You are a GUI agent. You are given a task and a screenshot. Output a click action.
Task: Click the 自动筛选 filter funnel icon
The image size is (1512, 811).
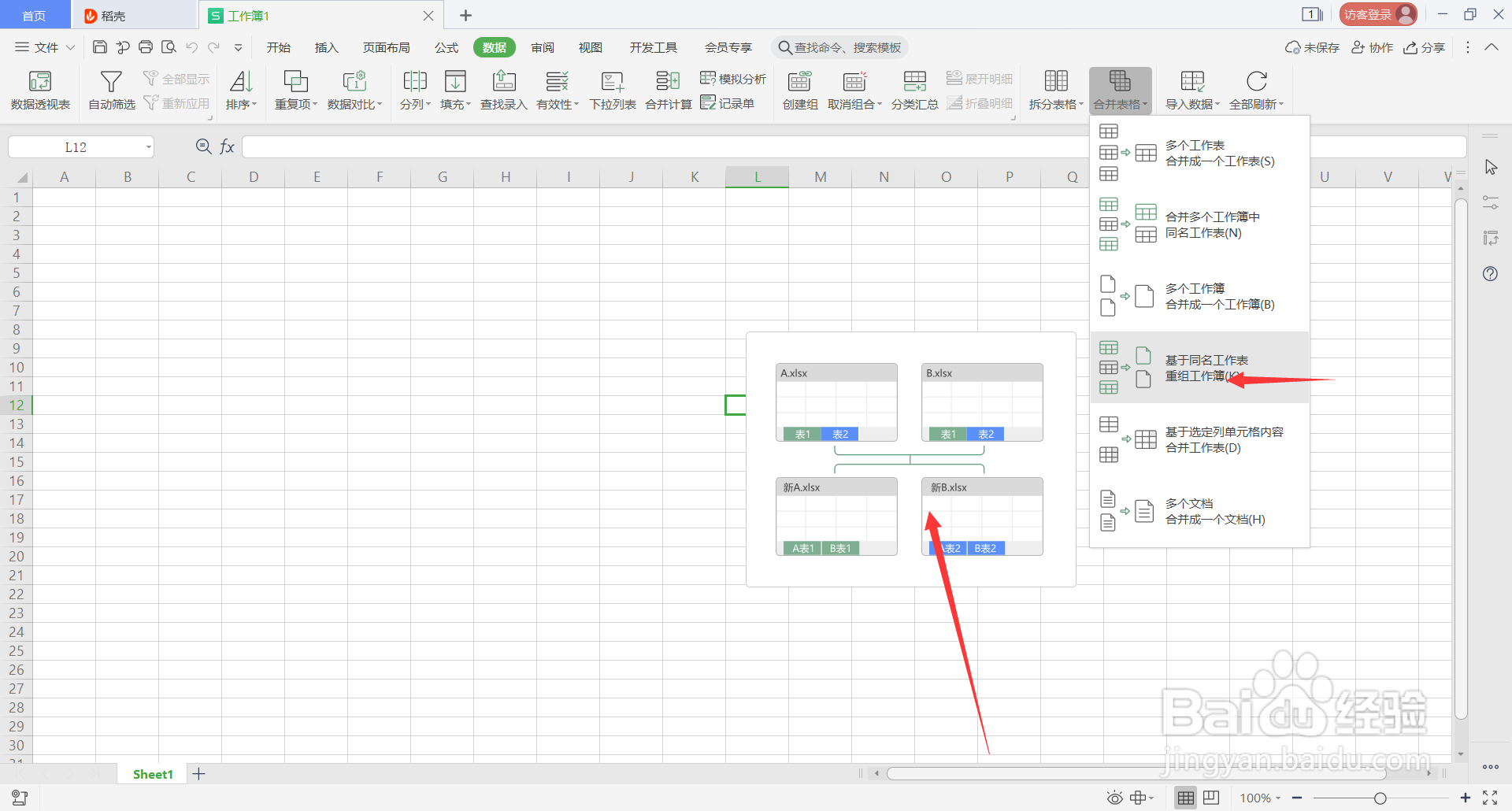coord(111,81)
